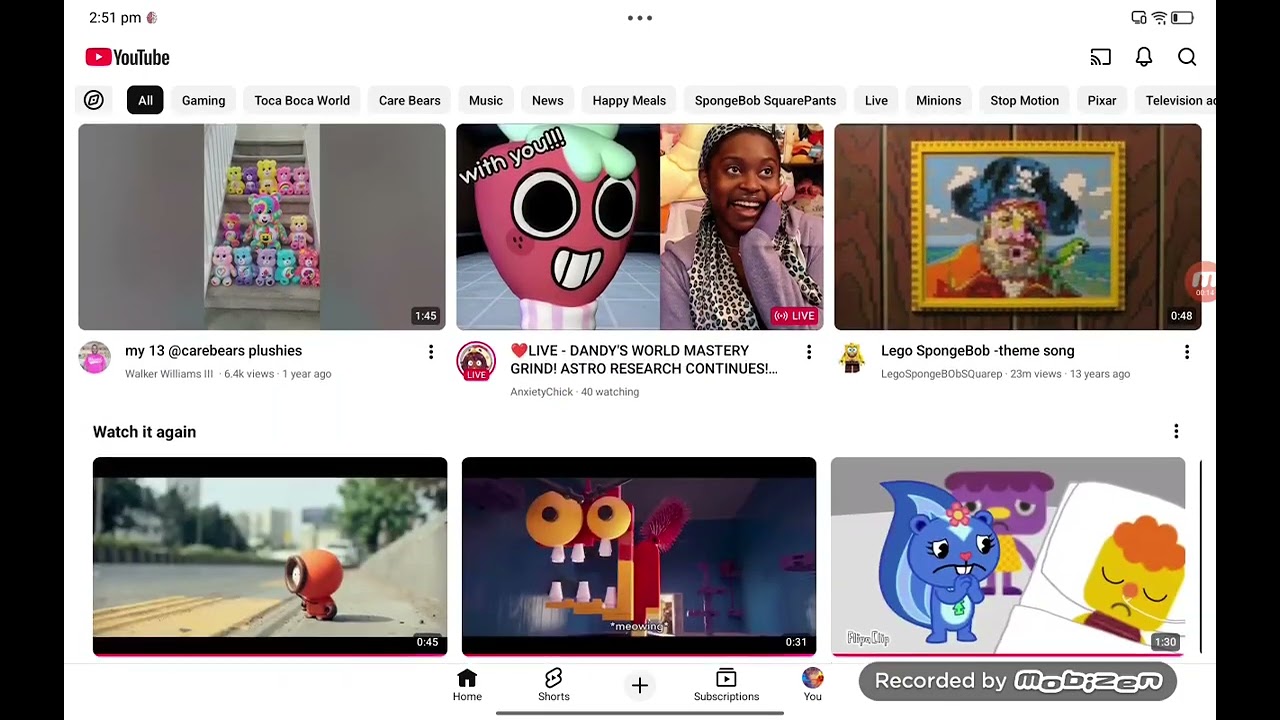Rewatch the blue skunk cartoon video
Image resolution: width=1280 pixels, height=720 pixels.
click(1008, 556)
